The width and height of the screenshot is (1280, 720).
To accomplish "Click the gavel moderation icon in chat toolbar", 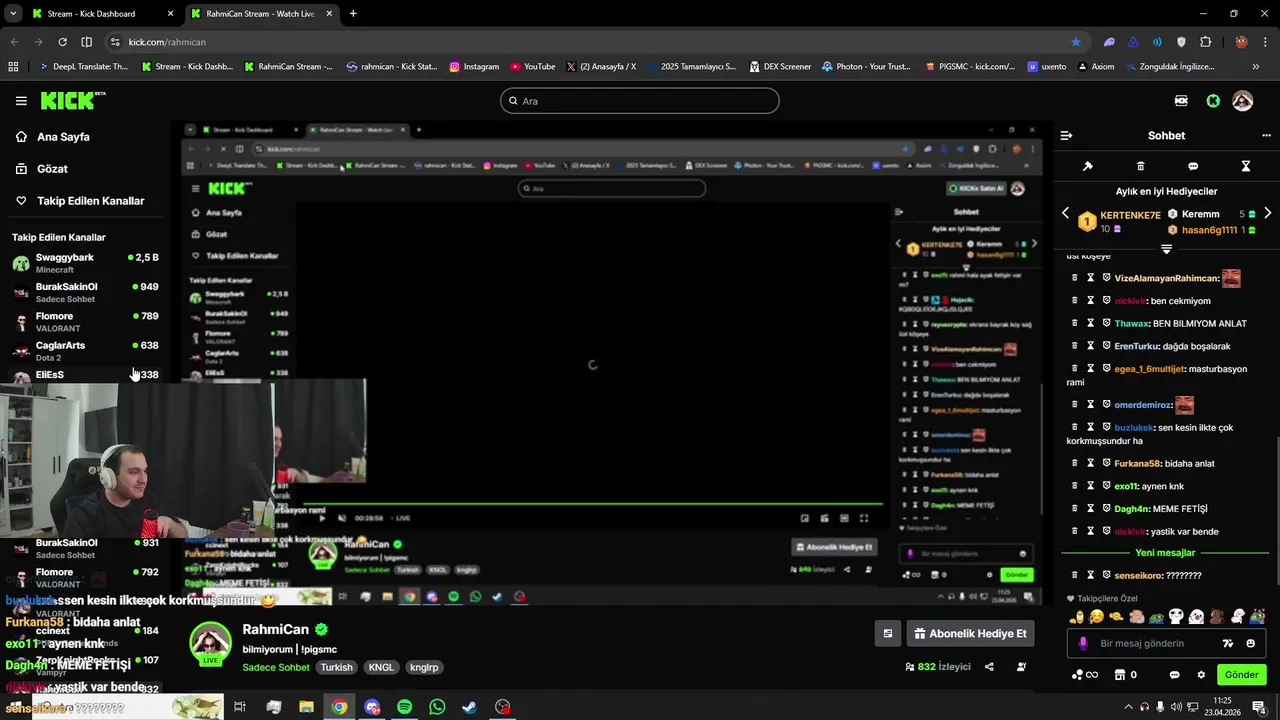I will click(x=1088, y=166).
